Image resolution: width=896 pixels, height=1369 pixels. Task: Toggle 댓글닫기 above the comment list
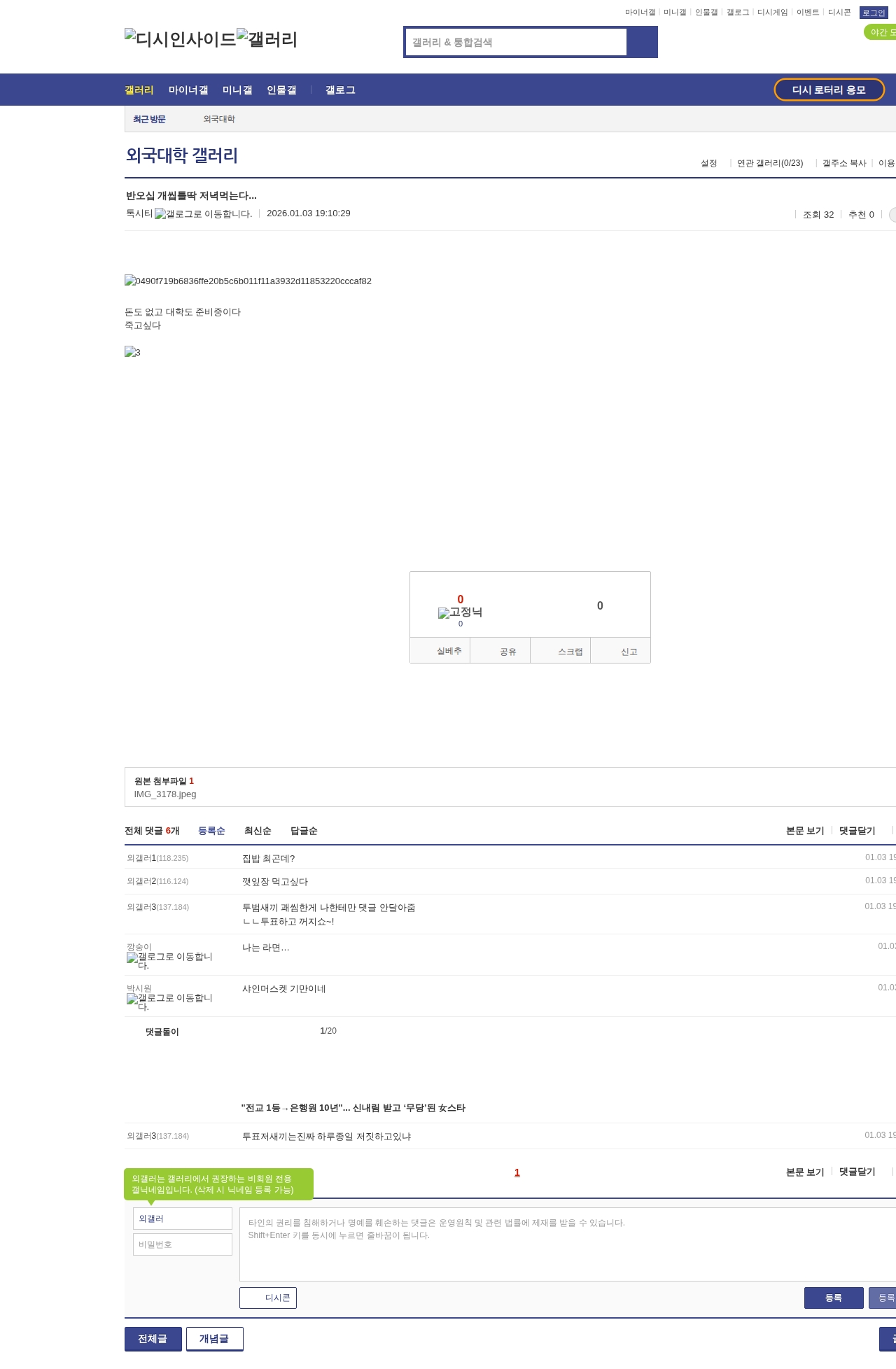coord(857,831)
